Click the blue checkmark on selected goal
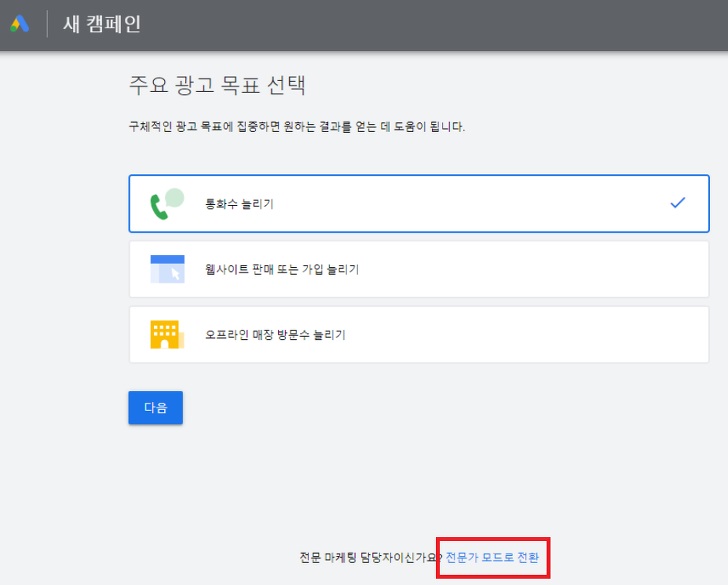 tap(677, 202)
